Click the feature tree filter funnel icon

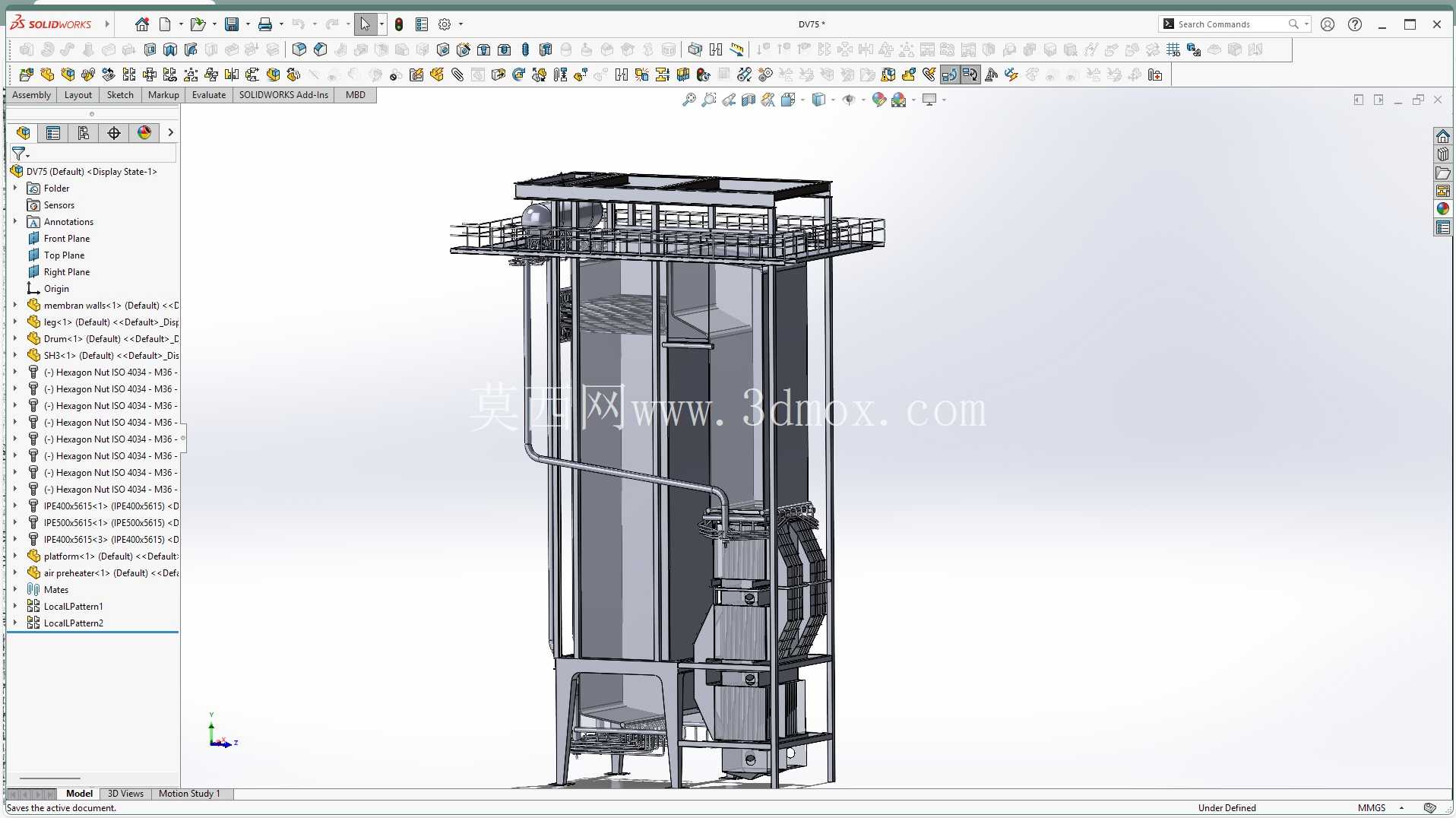click(x=19, y=154)
